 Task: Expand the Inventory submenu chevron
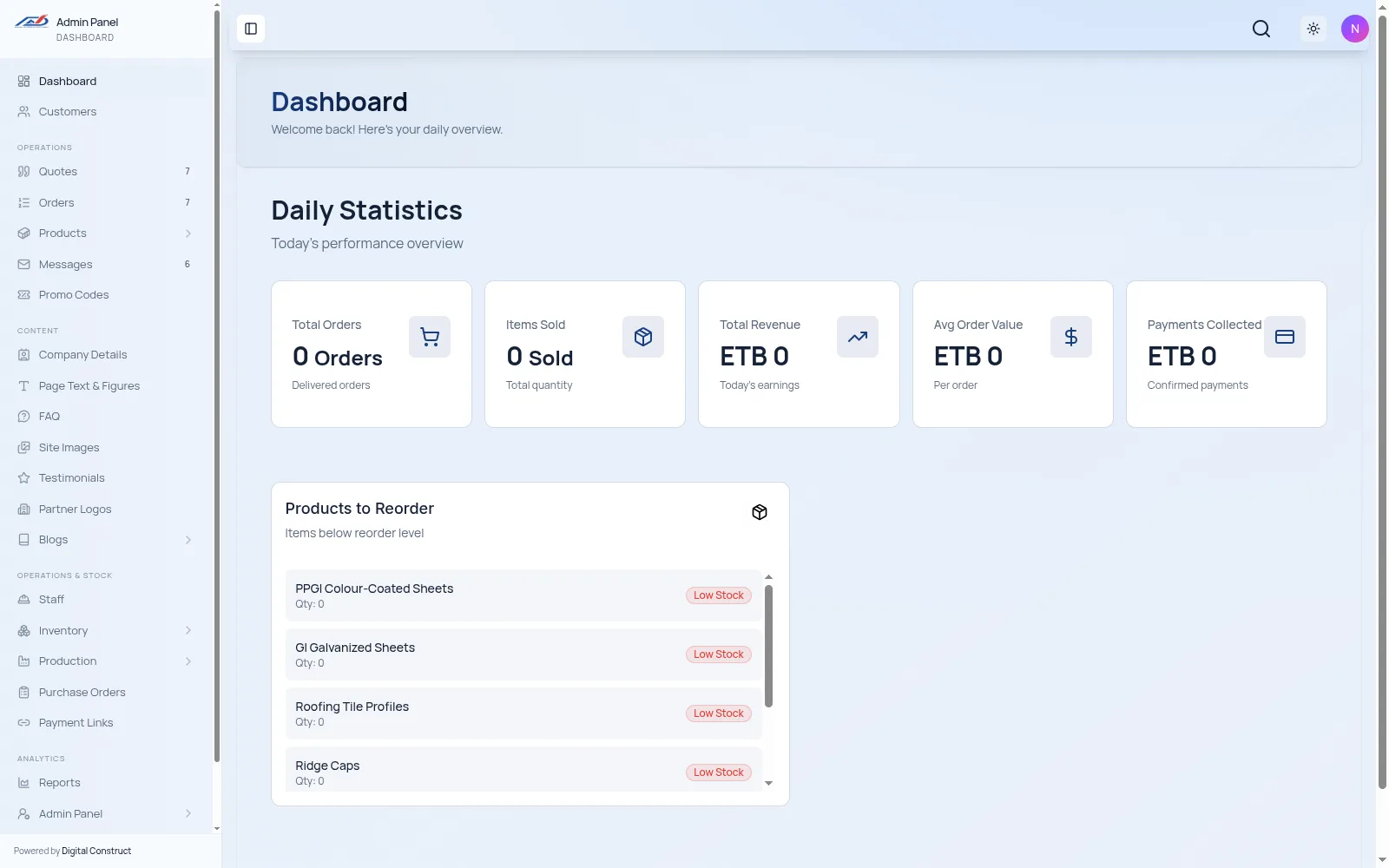click(188, 631)
